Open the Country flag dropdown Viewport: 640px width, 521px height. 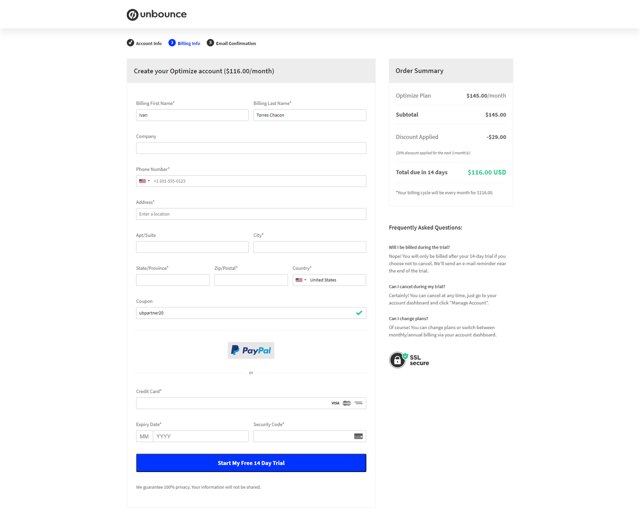tap(301, 280)
